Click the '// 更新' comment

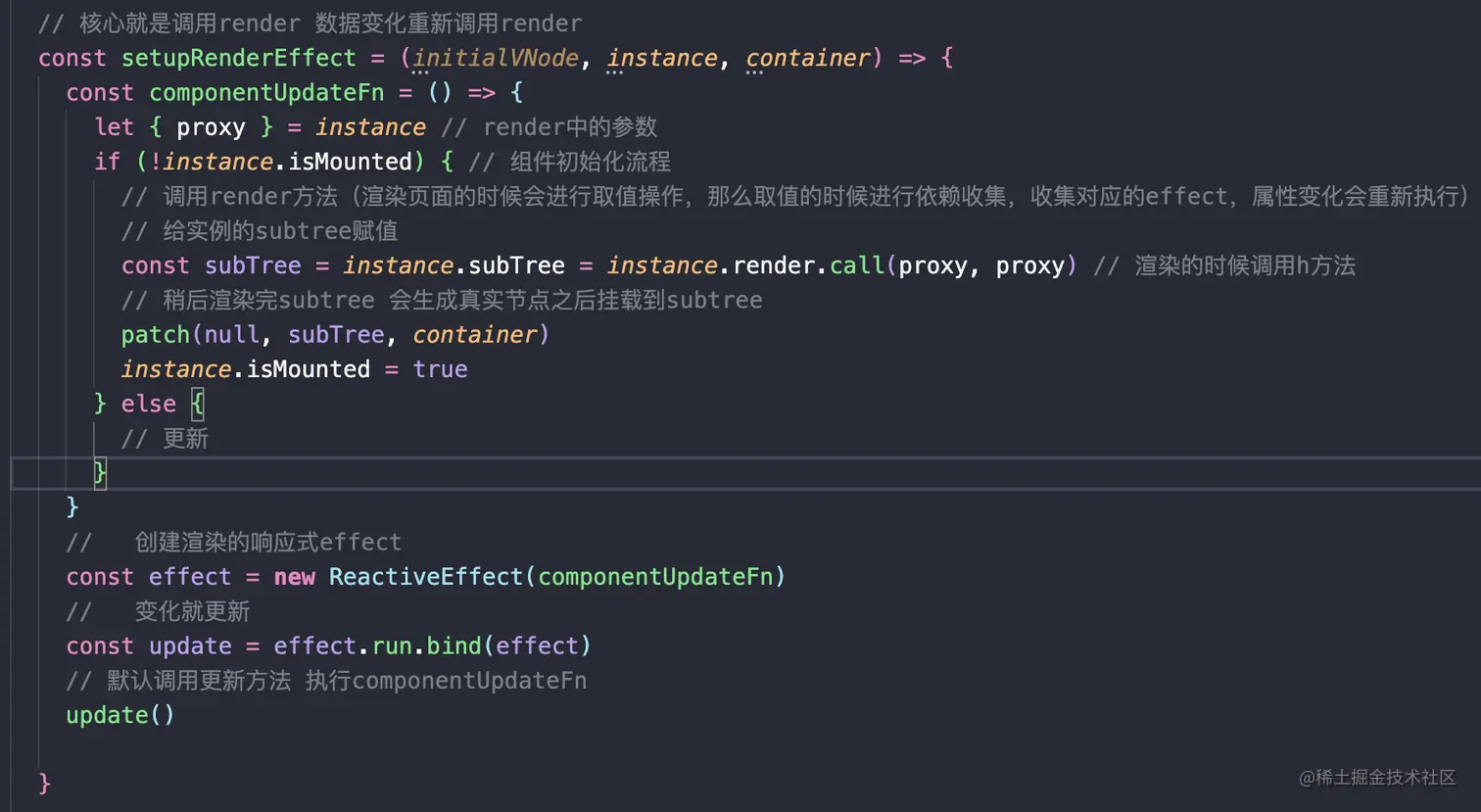click(x=165, y=438)
